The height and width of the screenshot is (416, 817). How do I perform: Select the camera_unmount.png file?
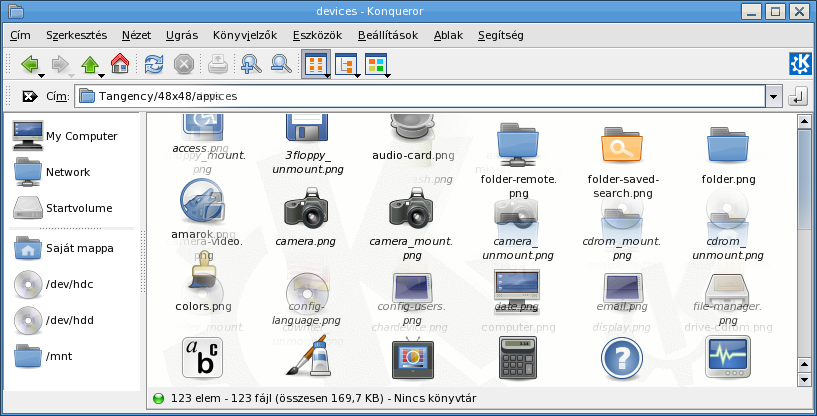coord(518,247)
